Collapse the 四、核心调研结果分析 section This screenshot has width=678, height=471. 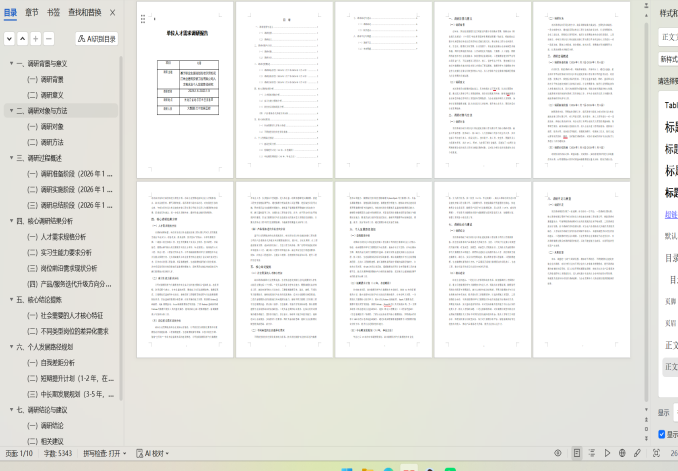9,221
